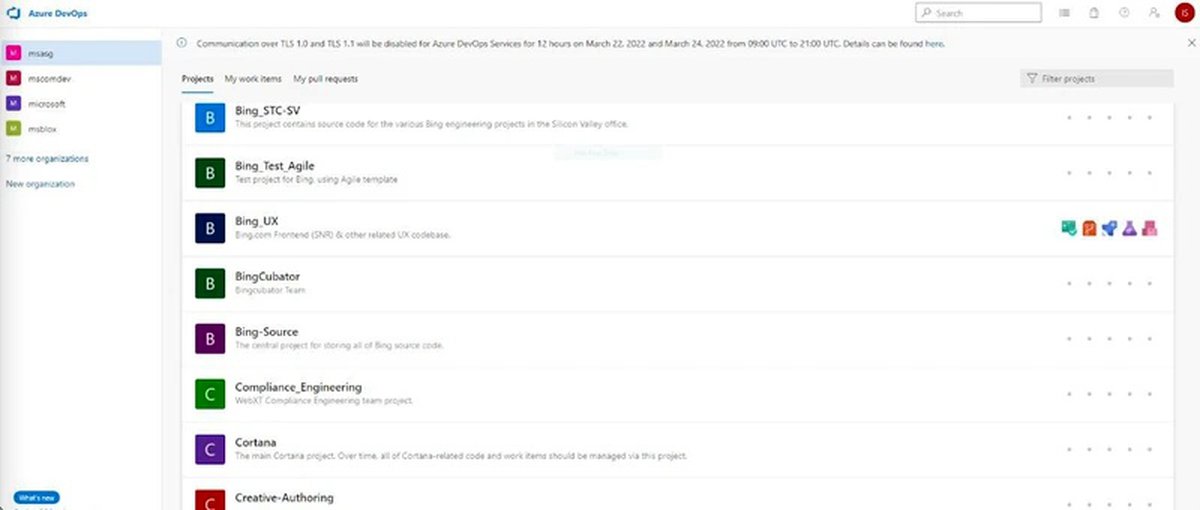Click the 'here' link in TLS banner
This screenshot has height=510, width=1200.
click(x=934, y=44)
